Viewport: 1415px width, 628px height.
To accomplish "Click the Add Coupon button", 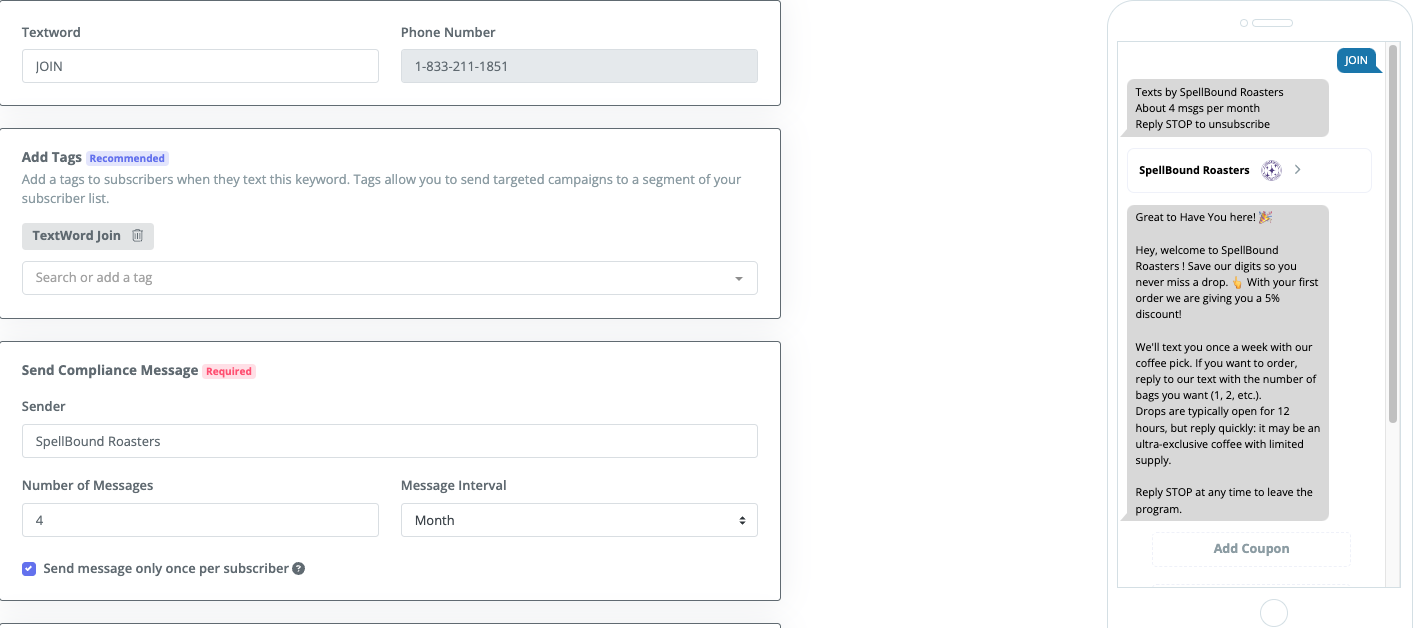I will point(1251,548).
